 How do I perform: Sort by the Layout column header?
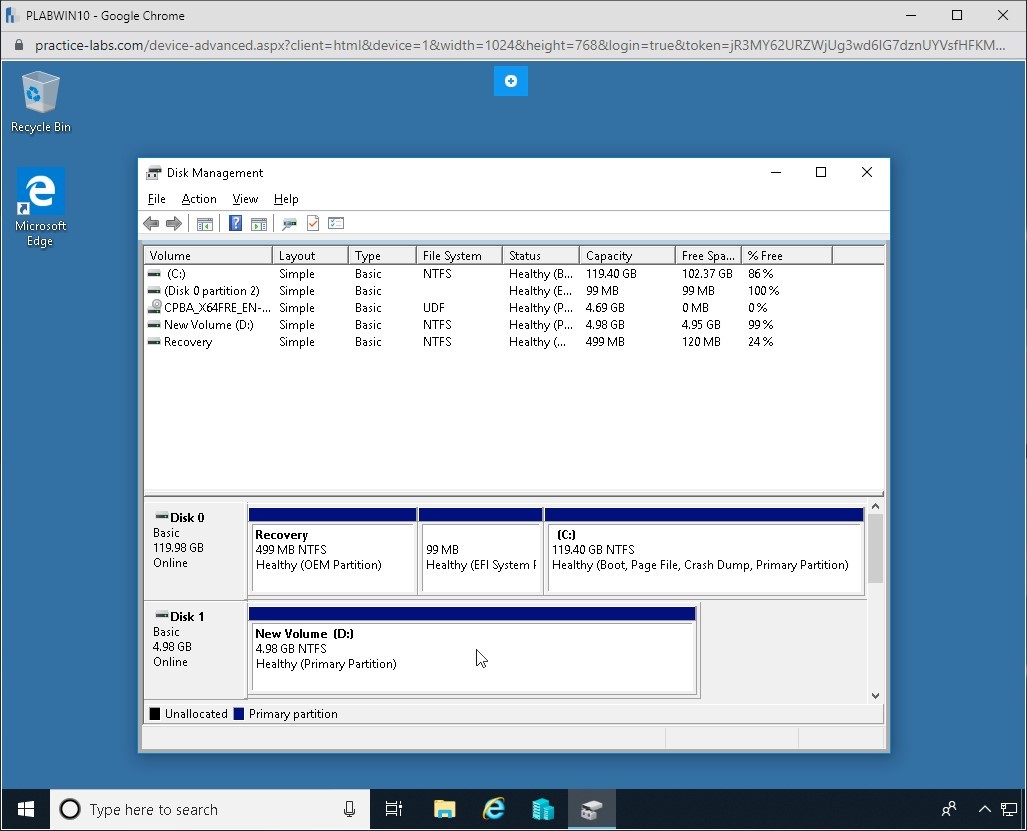[310, 255]
